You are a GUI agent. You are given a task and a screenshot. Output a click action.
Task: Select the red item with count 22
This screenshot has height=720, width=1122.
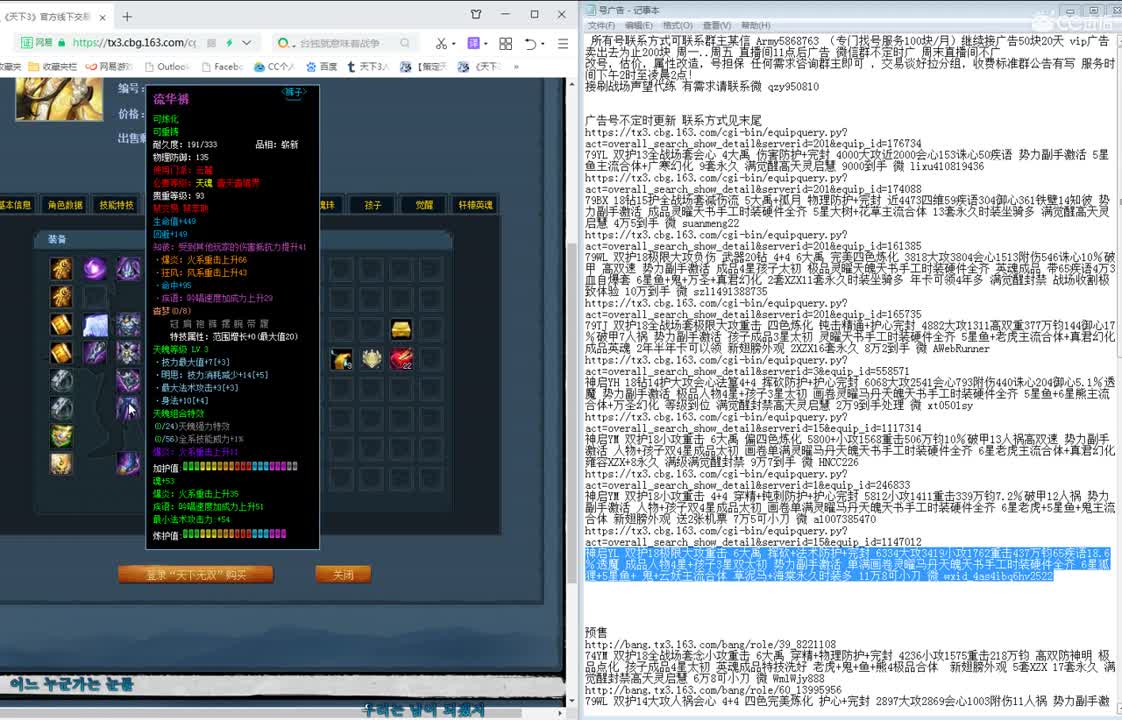pyautogui.click(x=401, y=359)
